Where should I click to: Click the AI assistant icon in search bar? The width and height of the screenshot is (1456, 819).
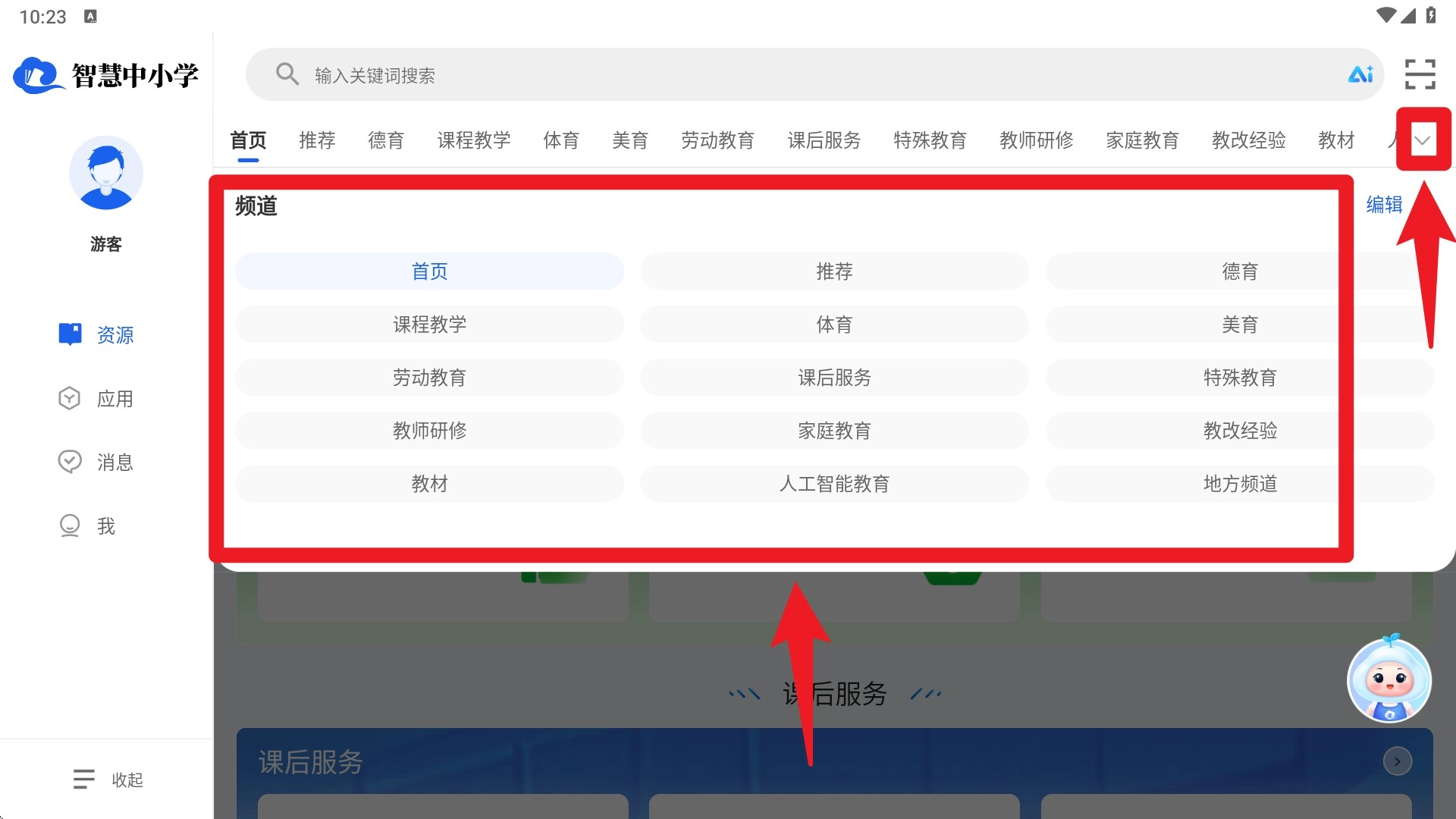1360,74
